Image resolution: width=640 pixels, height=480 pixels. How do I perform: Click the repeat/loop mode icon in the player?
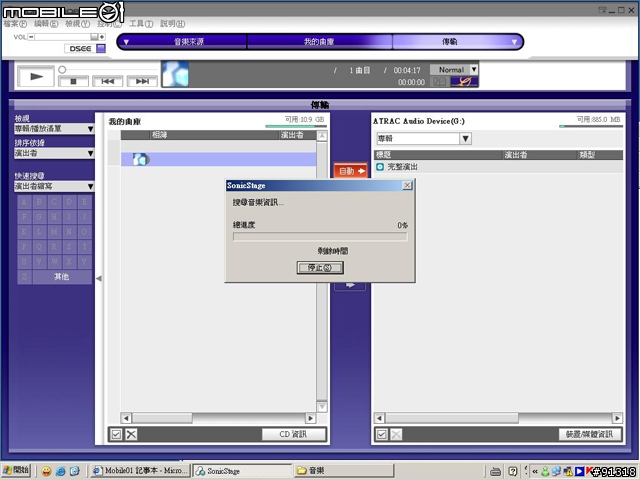464,82
